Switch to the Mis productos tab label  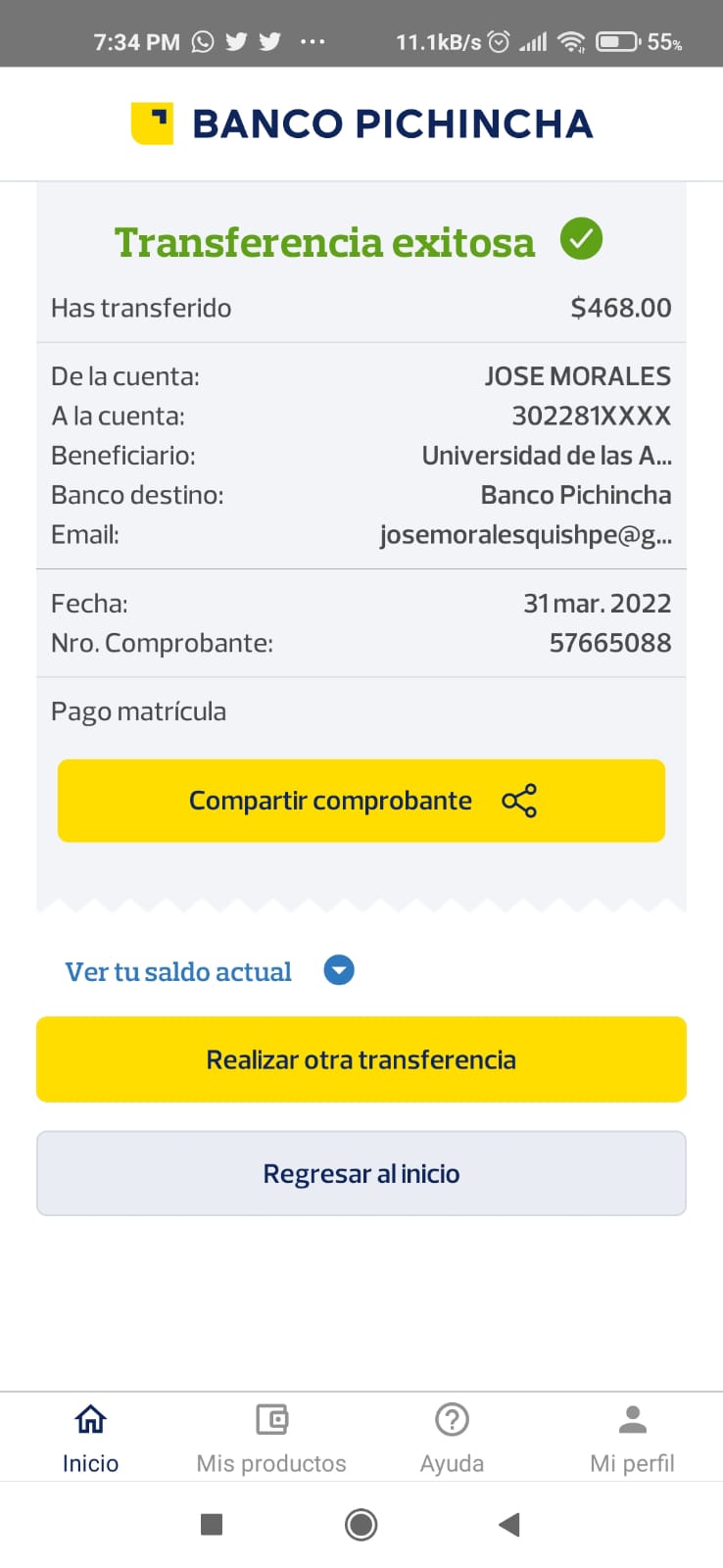pos(271,1463)
